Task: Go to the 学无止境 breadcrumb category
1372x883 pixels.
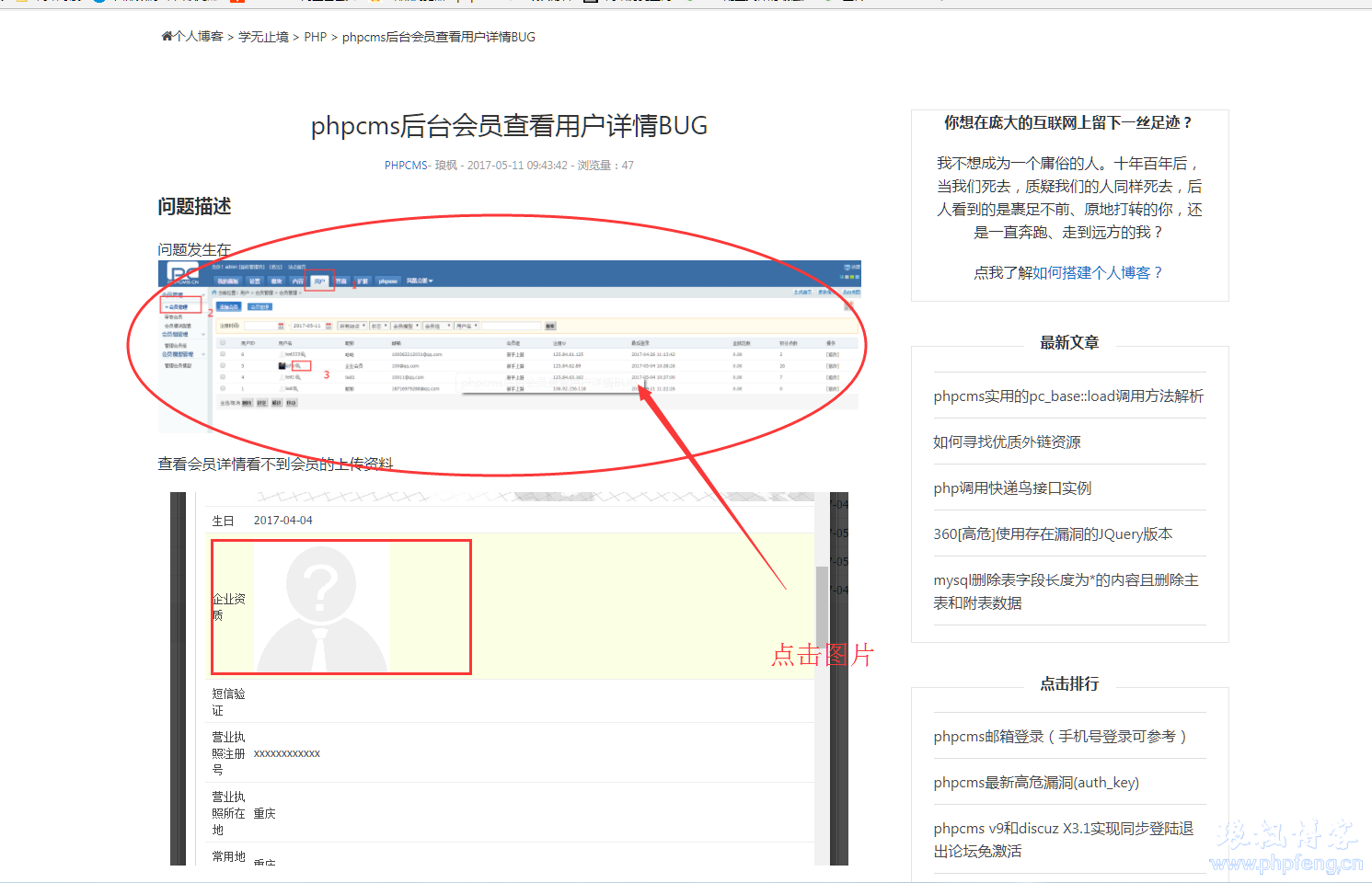Action: pos(263,37)
